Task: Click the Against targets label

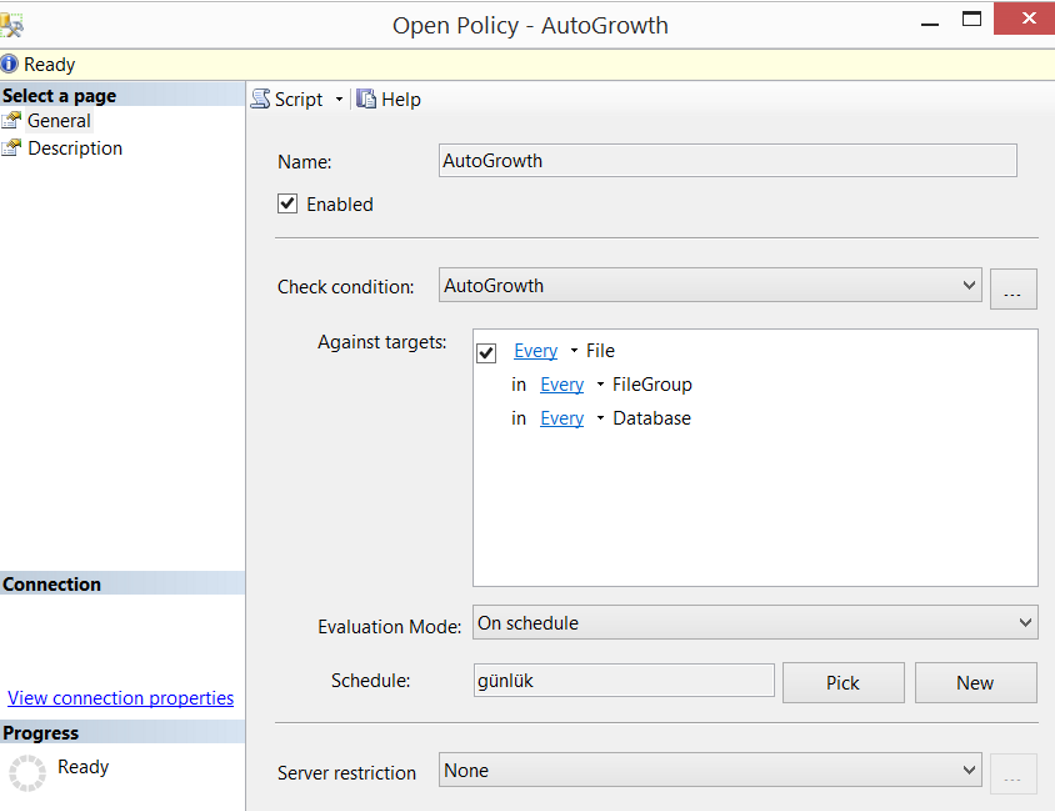Action: pyautogui.click(x=382, y=342)
